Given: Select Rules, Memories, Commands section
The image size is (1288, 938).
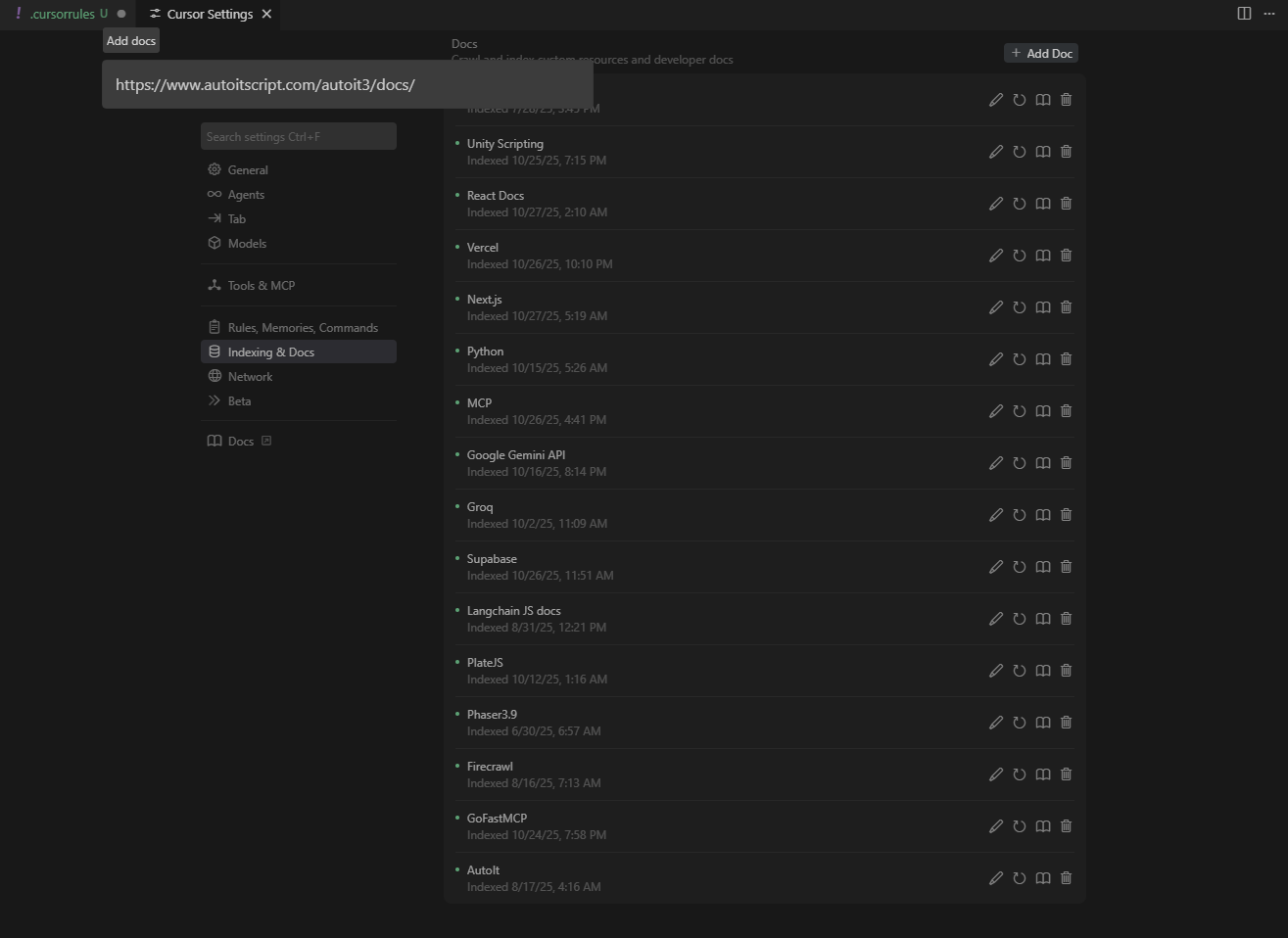Looking at the screenshot, I should 302,328.
